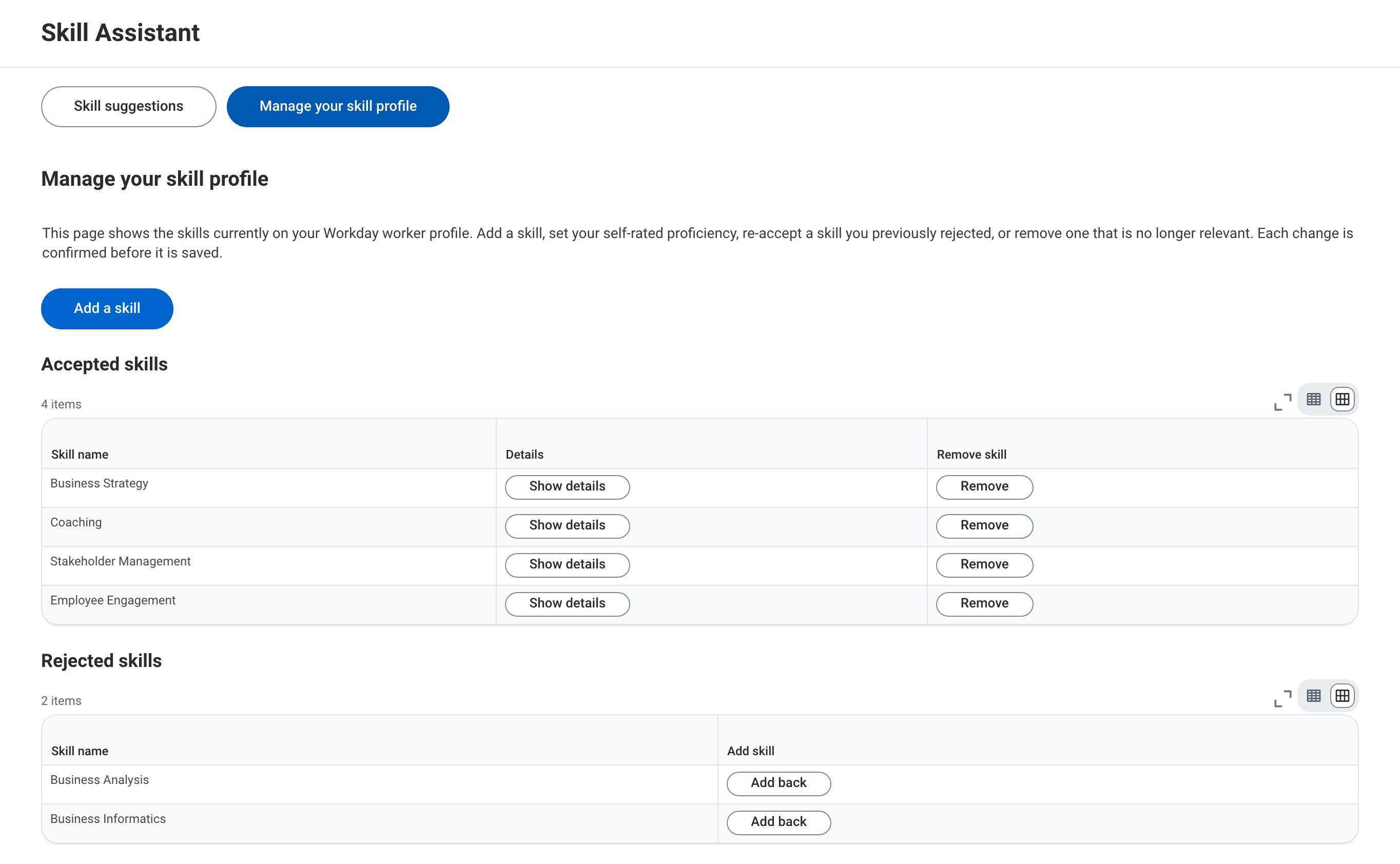This screenshot has height=864, width=1400.
Task: Remove the Employee Engagement skill
Action: click(x=984, y=603)
